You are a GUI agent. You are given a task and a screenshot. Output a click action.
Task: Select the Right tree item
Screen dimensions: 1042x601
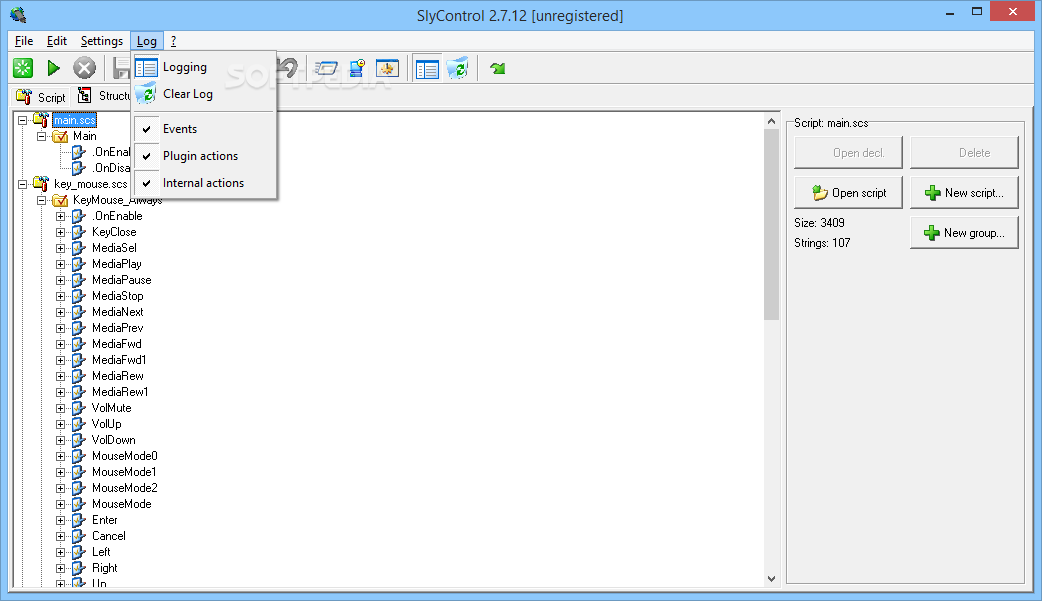click(104, 568)
